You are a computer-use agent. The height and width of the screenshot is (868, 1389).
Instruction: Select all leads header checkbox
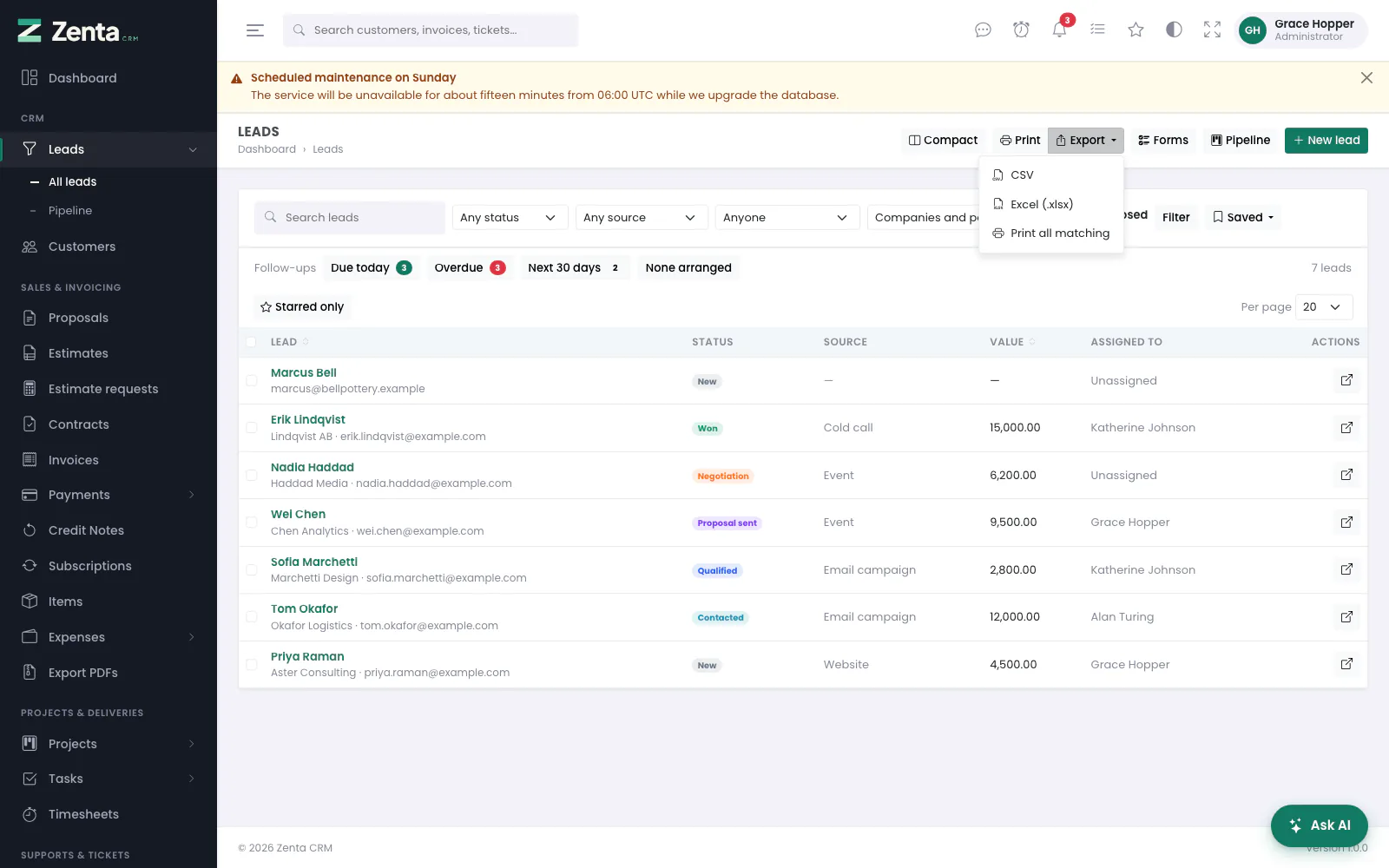pyautogui.click(x=251, y=342)
